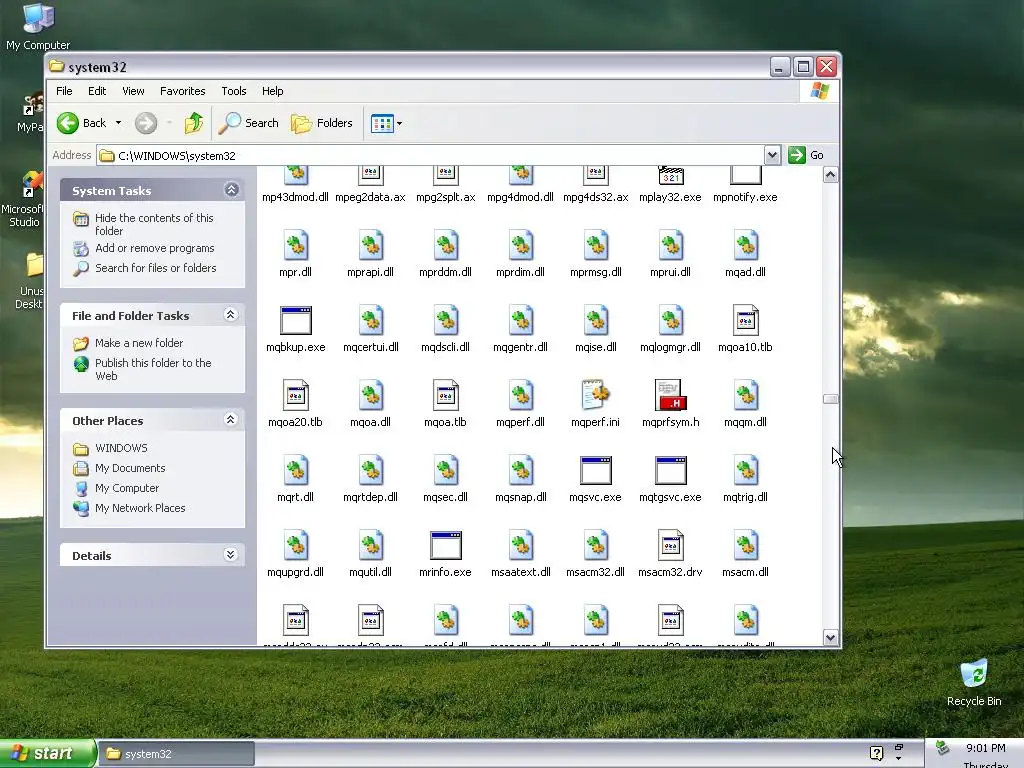Click Search for files or folders

tap(155, 268)
